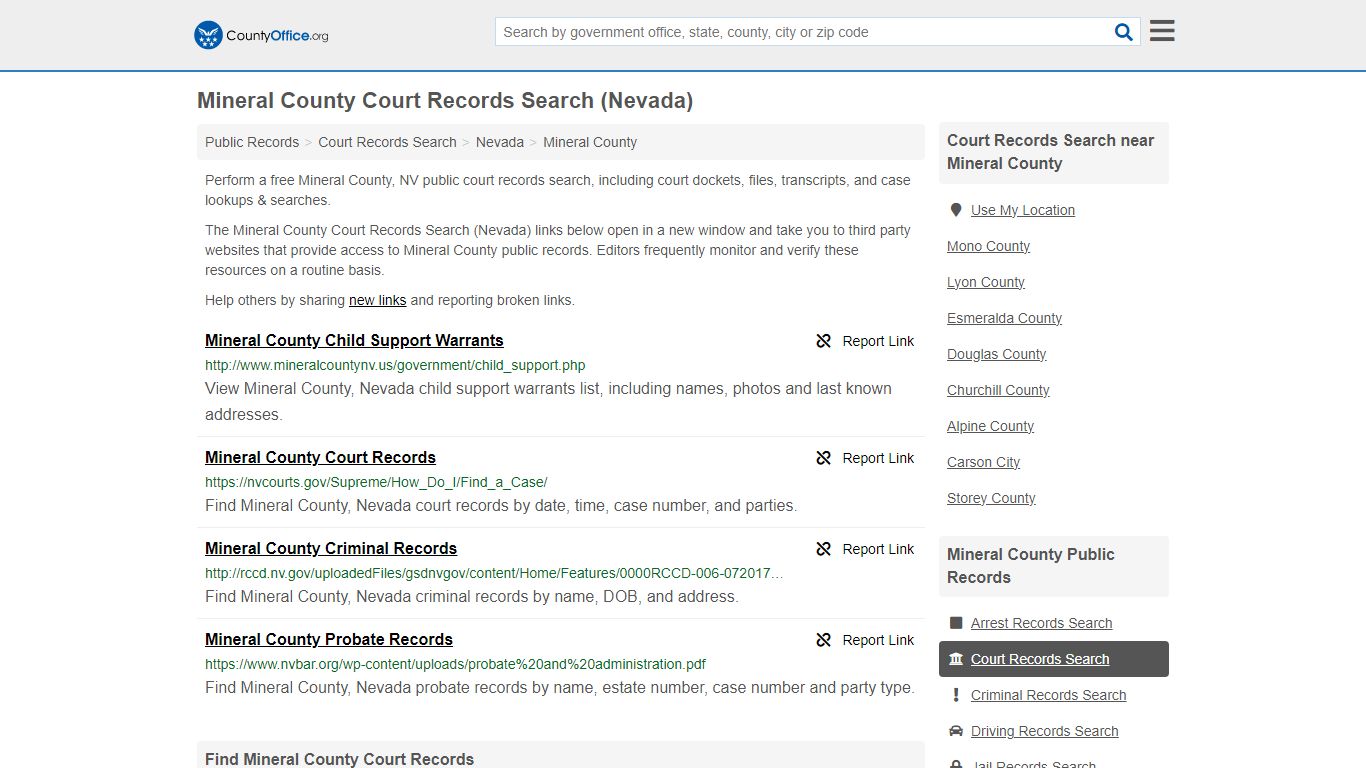Viewport: 1366px width, 768px height.
Task: Report Link for Child Support Warrants
Action: tap(878, 341)
